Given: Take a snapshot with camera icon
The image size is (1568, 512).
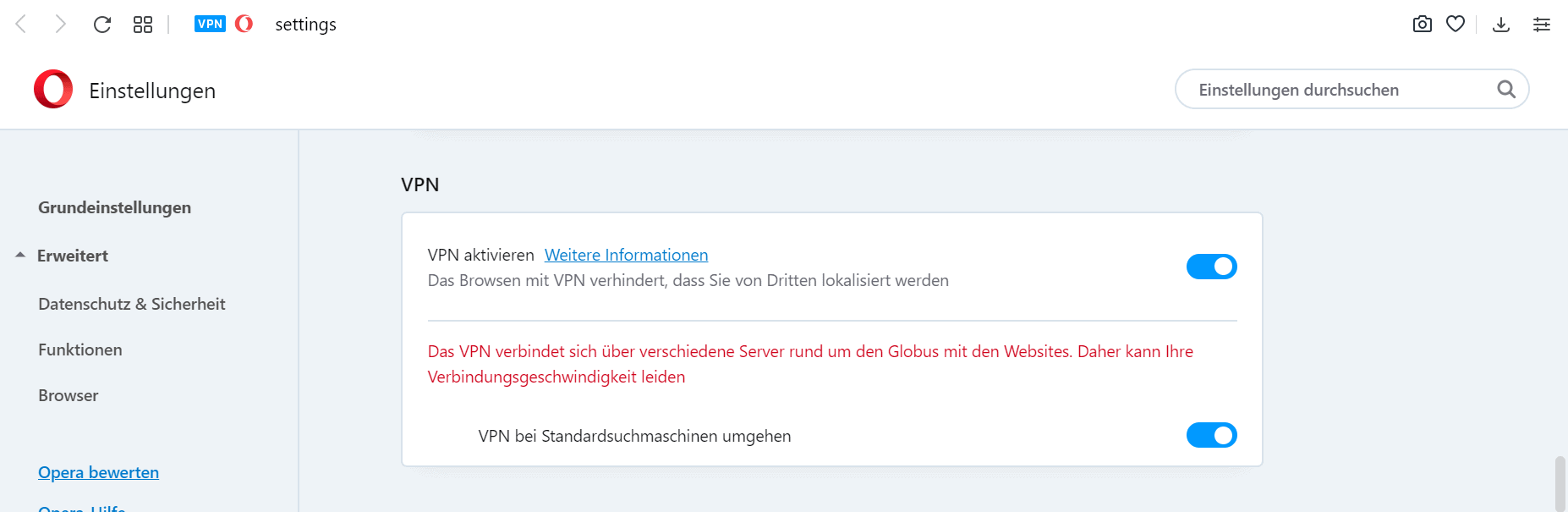Looking at the screenshot, I should 1423,25.
